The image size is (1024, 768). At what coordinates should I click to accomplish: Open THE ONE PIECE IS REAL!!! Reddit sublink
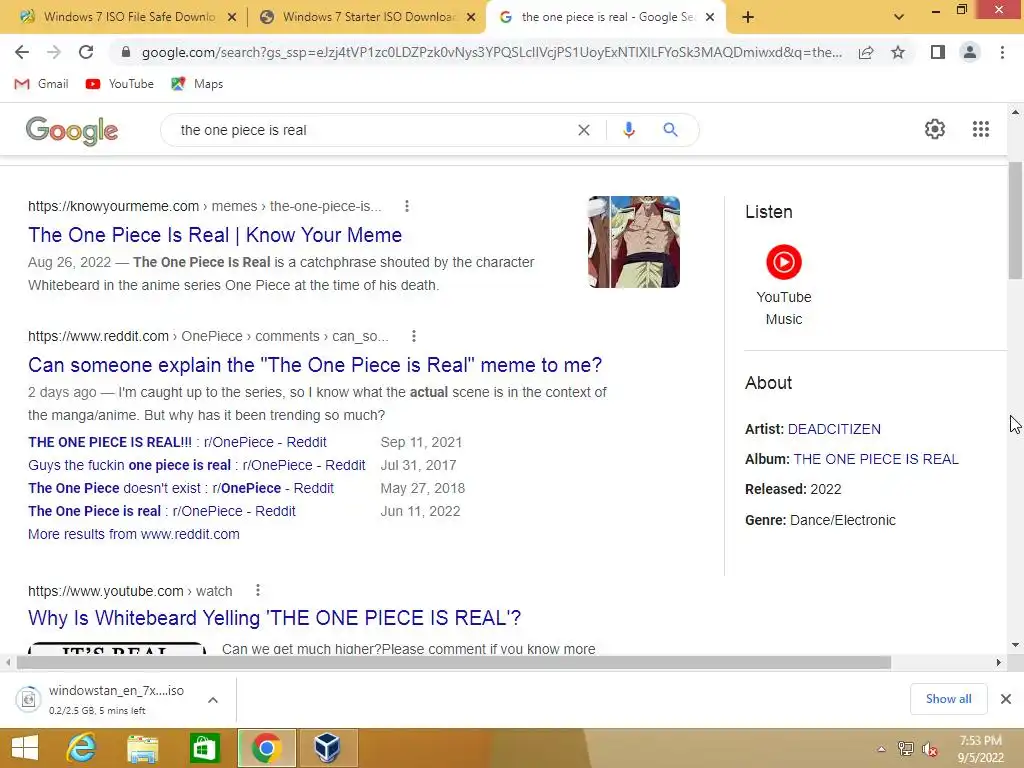point(177,442)
